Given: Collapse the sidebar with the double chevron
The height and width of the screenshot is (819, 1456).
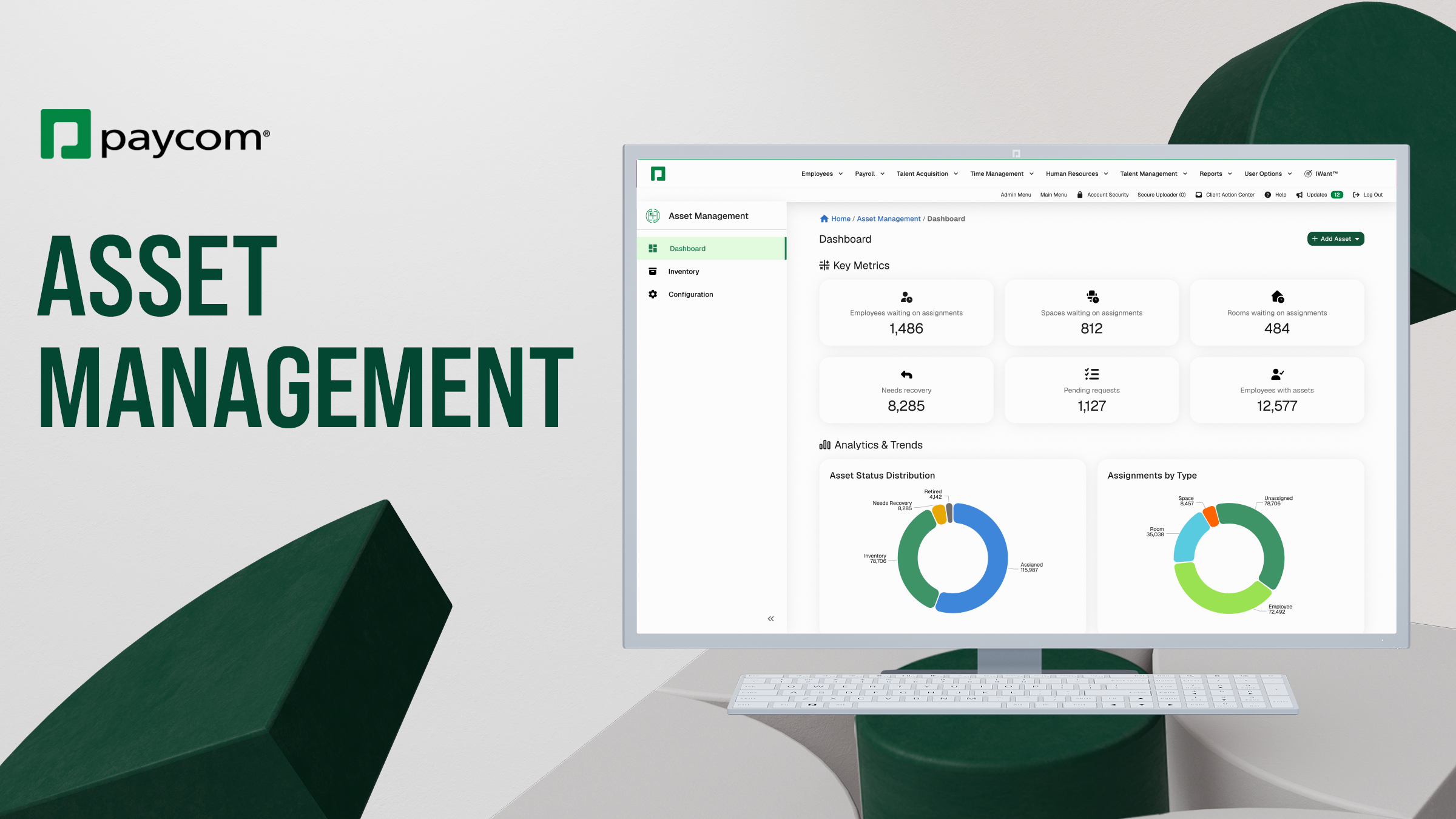Looking at the screenshot, I should pyautogui.click(x=770, y=619).
